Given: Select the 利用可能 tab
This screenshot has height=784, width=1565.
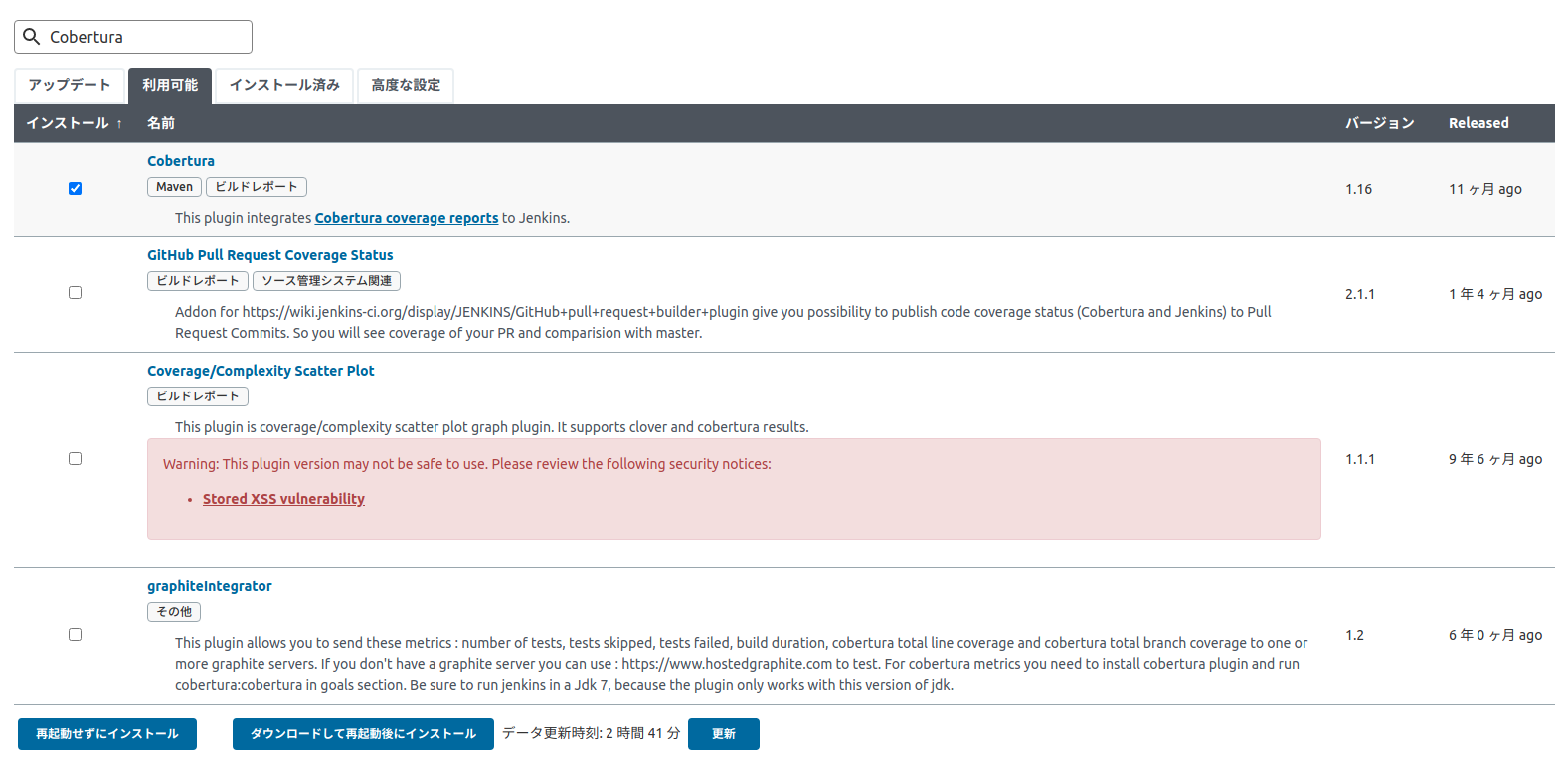Looking at the screenshot, I should point(170,85).
